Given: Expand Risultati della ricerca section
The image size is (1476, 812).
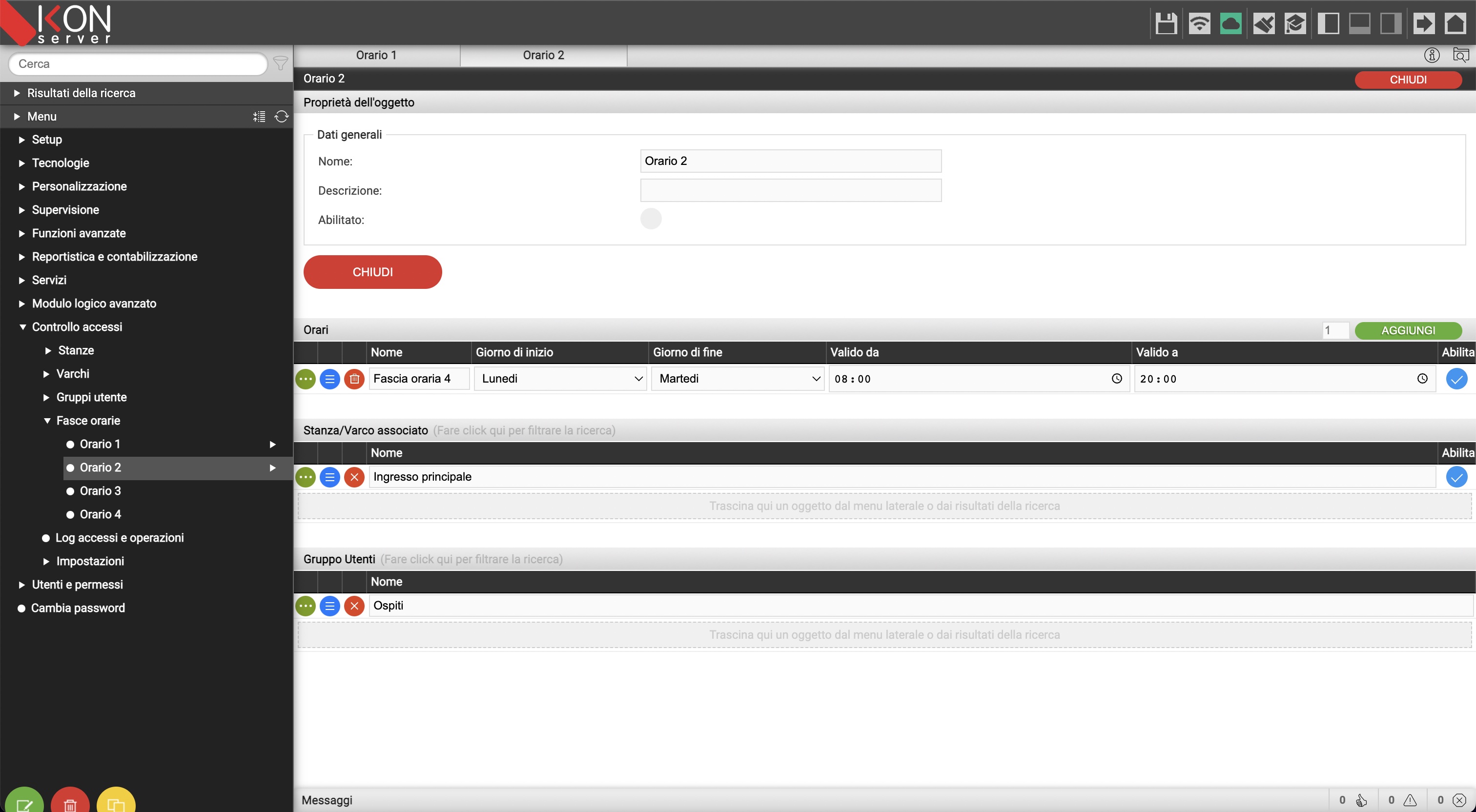Looking at the screenshot, I should pyautogui.click(x=17, y=93).
